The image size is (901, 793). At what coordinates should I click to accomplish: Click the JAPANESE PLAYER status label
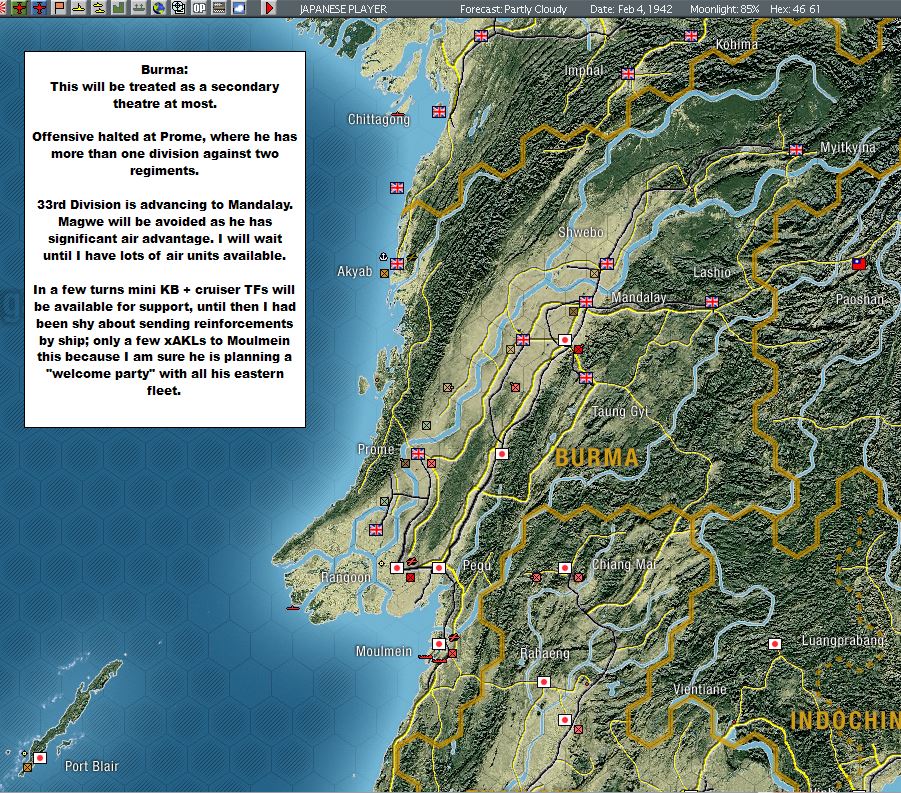coord(343,9)
